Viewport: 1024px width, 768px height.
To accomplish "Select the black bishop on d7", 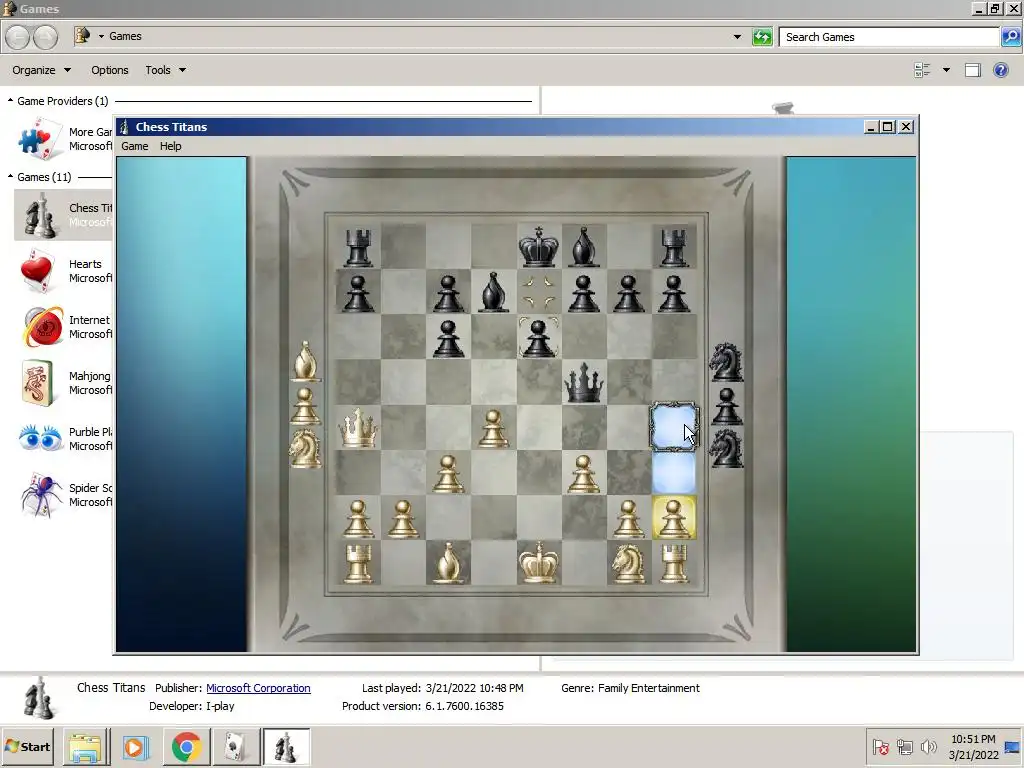I will pos(493,292).
